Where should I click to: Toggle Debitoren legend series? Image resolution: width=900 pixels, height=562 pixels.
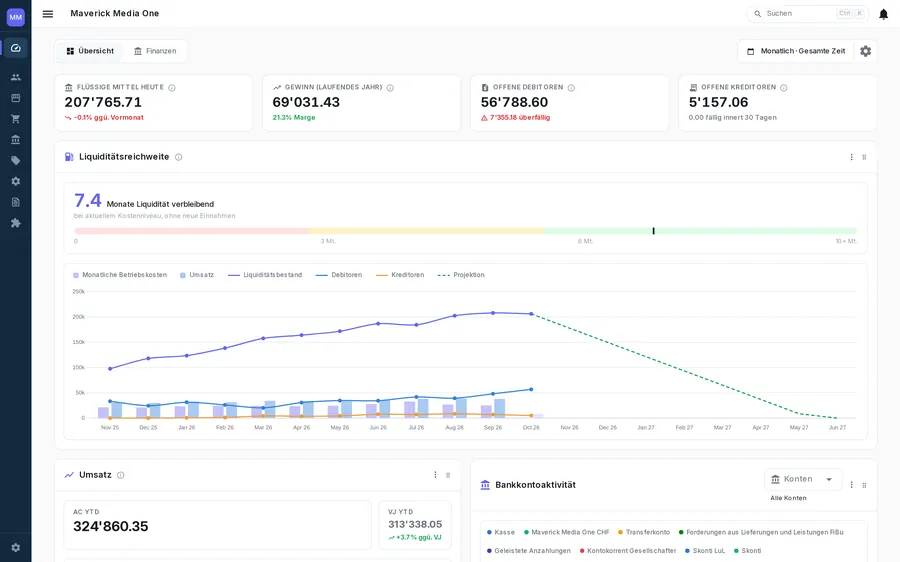tap(339, 275)
